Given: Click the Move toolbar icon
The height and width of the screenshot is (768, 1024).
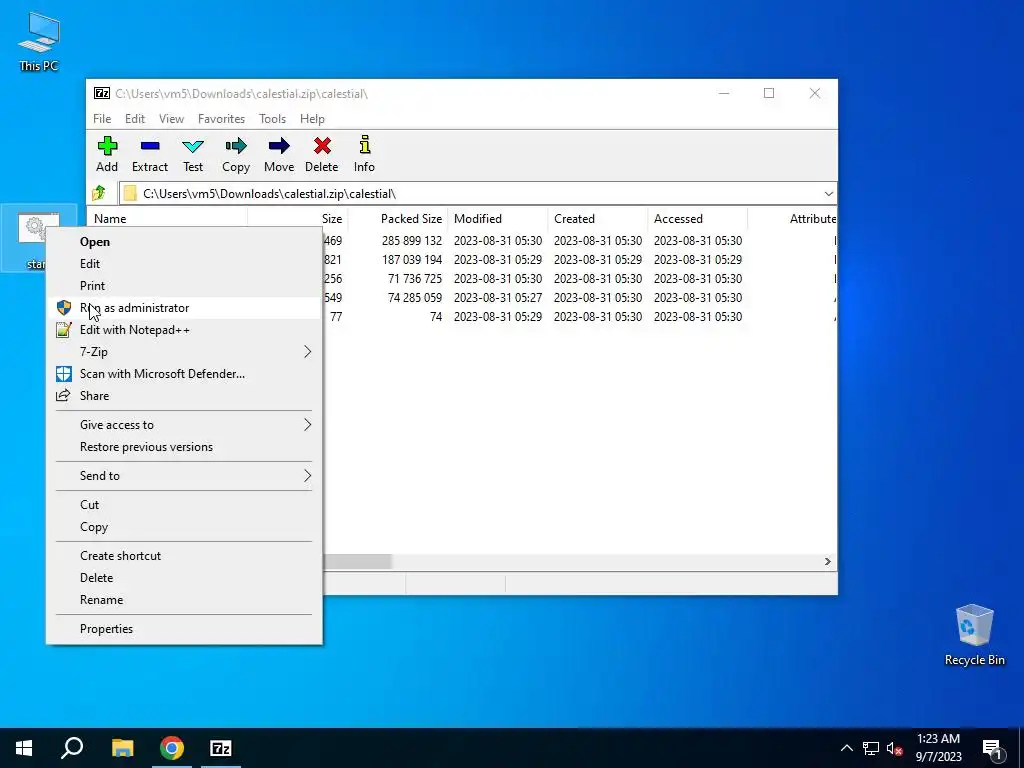Looking at the screenshot, I should point(279,155).
